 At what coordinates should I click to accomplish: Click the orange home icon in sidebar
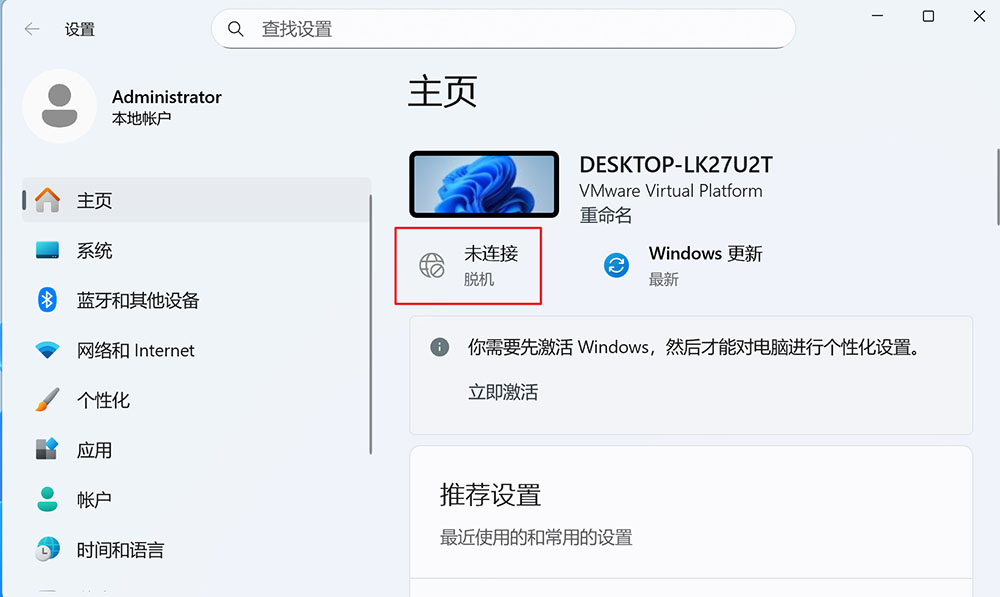point(47,200)
